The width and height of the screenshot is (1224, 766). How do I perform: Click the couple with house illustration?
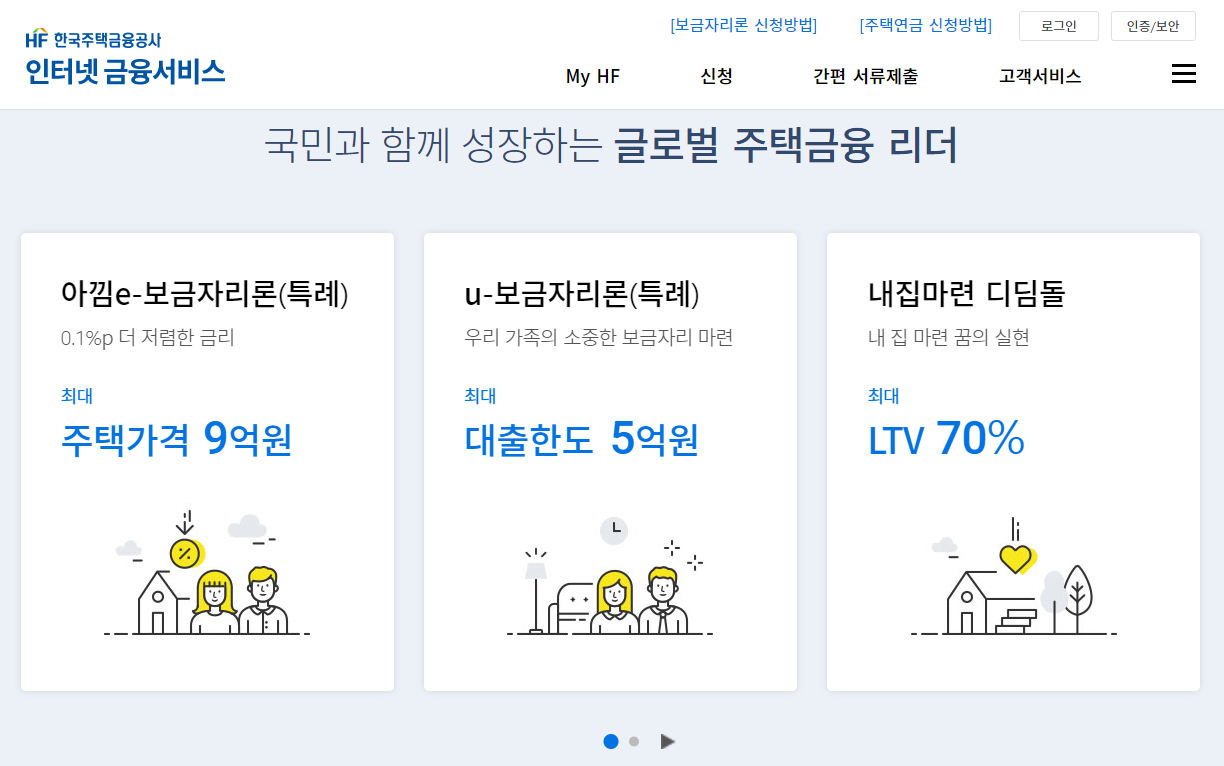207,574
